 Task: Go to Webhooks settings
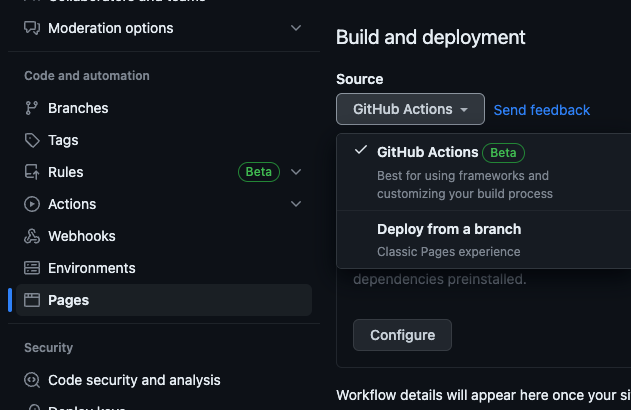click(x=164, y=236)
